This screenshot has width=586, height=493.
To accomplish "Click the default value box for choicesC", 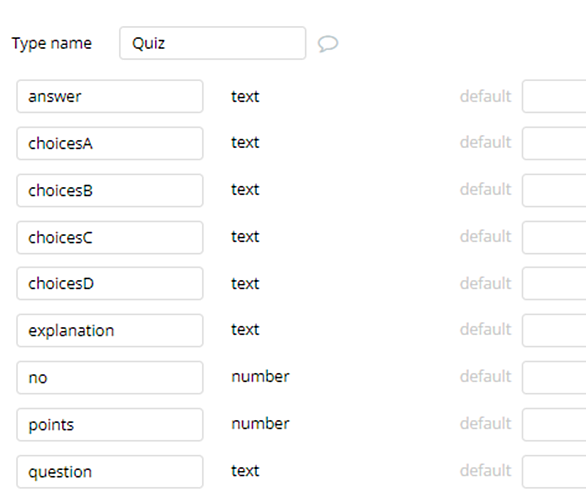I will click(554, 238).
